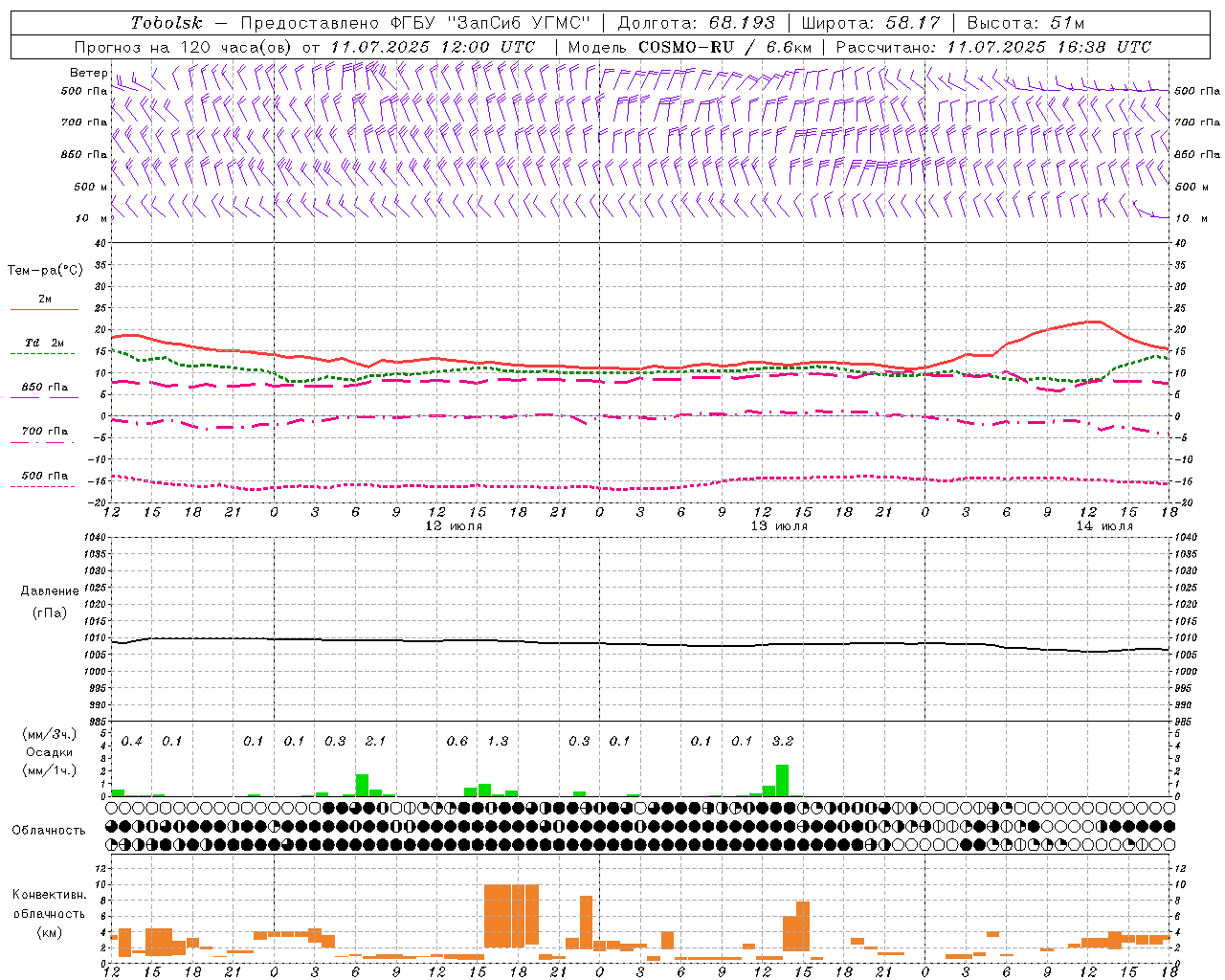Click the Давление pressure panel label
The width and height of the screenshot is (1225, 980).
tap(49, 591)
